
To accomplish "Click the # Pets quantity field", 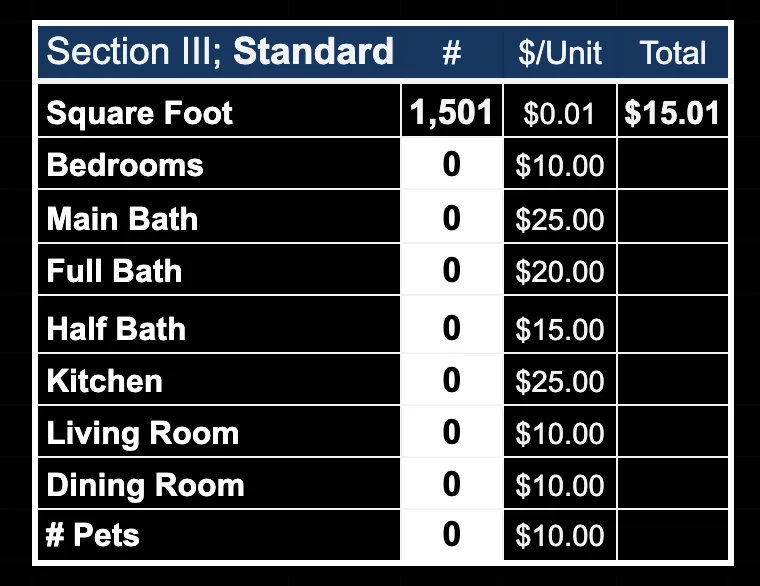I will point(451,535).
